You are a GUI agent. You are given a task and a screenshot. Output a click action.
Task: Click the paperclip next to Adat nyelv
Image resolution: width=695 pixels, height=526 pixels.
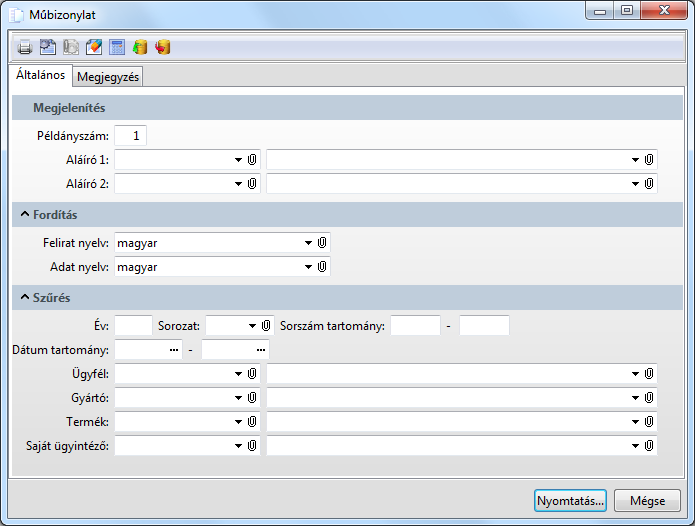click(x=322, y=267)
